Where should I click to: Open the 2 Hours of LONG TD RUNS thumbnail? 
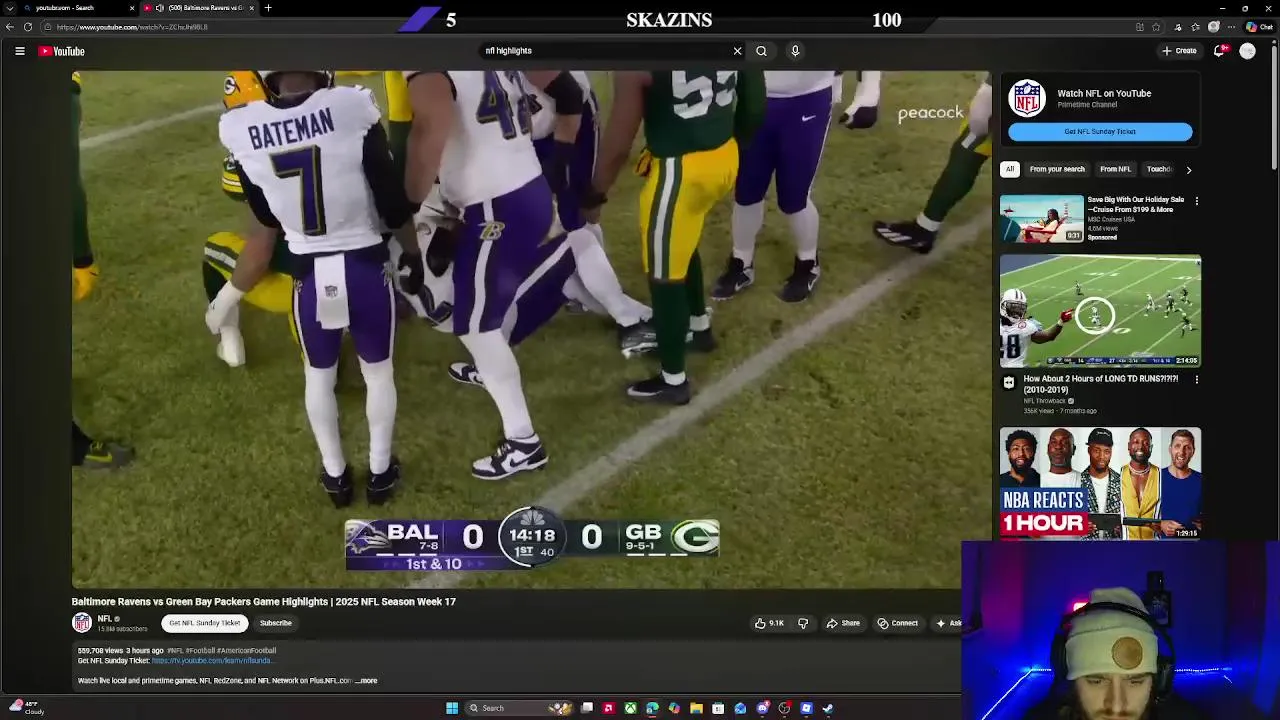click(x=1100, y=311)
